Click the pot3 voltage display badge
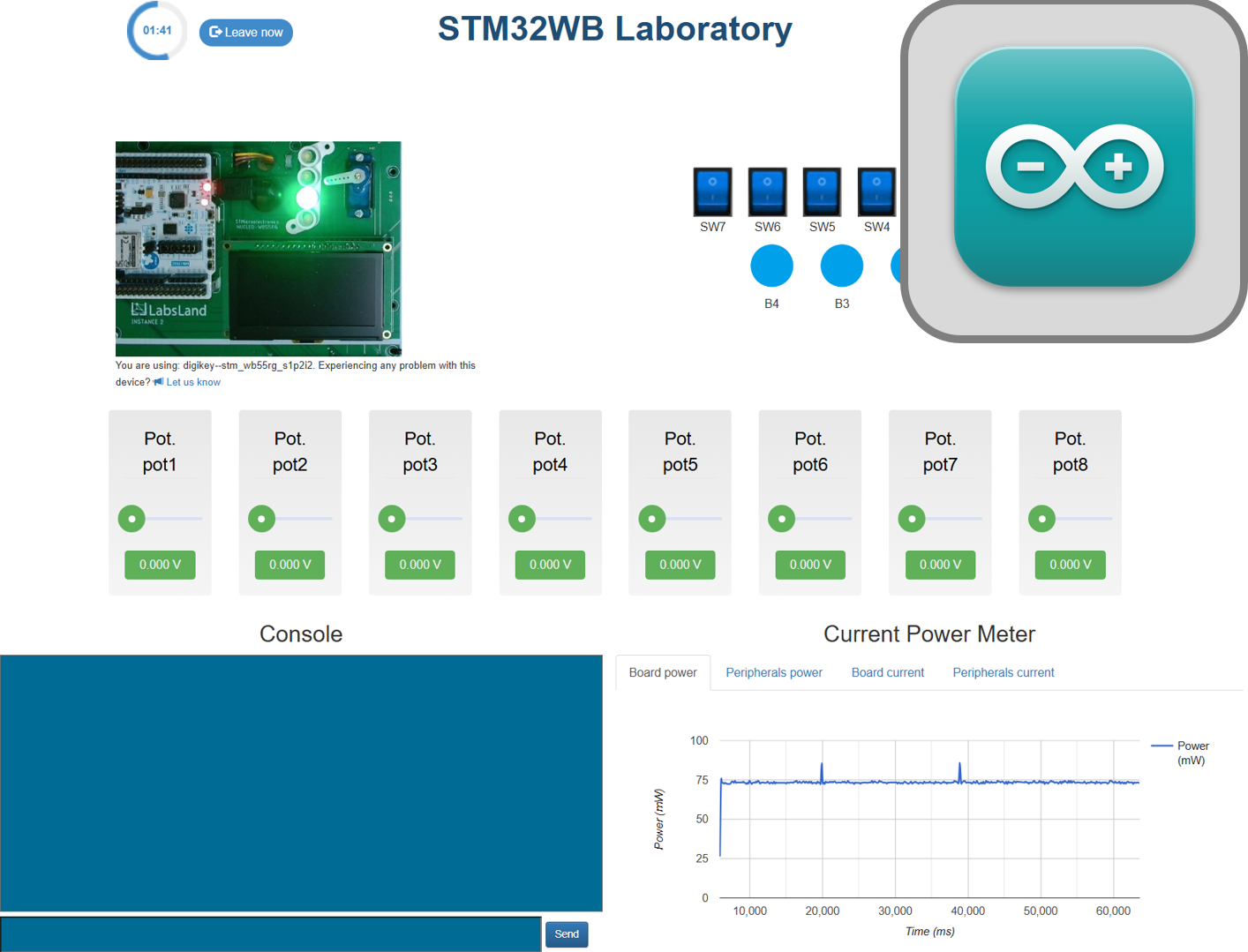 click(x=419, y=565)
